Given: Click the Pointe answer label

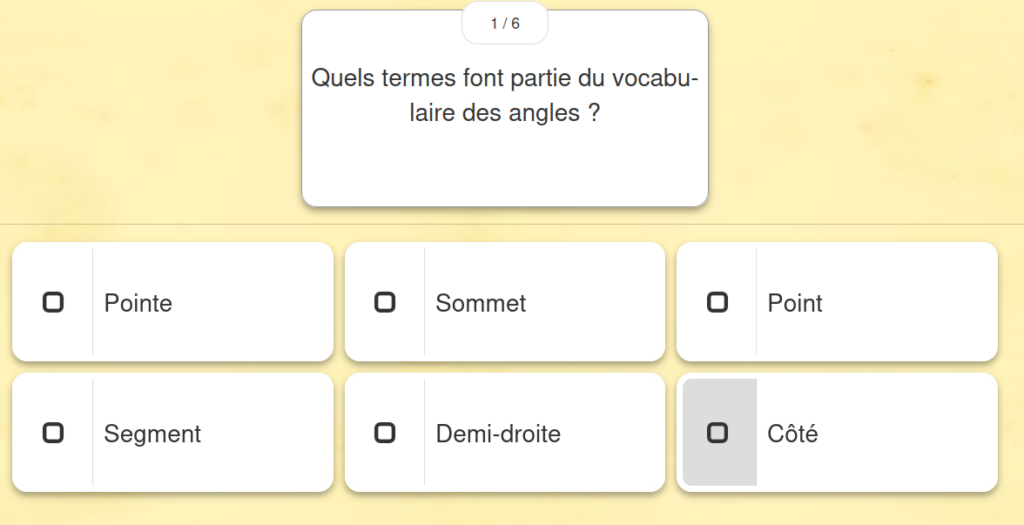Looking at the screenshot, I should pos(138,303).
